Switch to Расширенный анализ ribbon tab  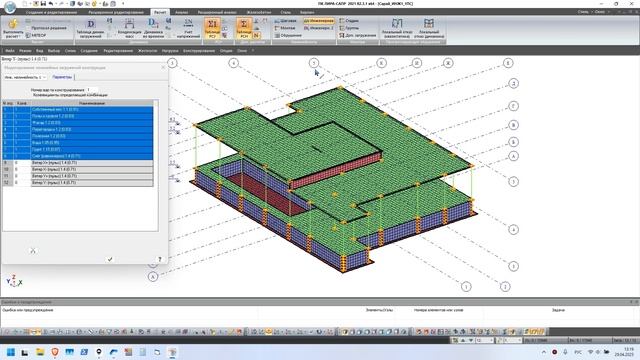(217, 12)
